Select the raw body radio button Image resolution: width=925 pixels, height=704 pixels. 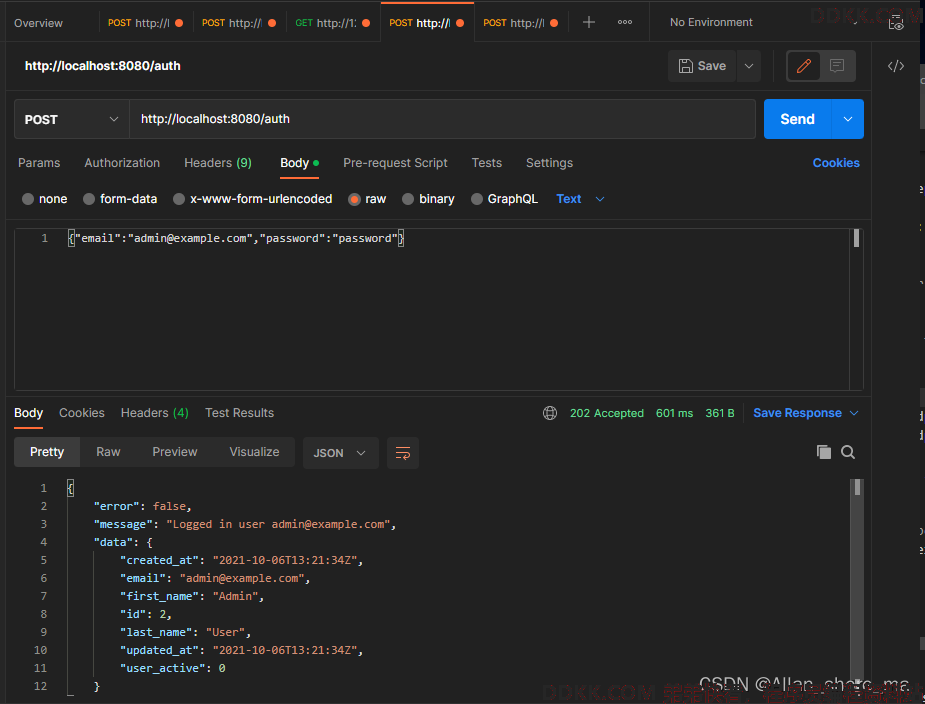[354, 199]
